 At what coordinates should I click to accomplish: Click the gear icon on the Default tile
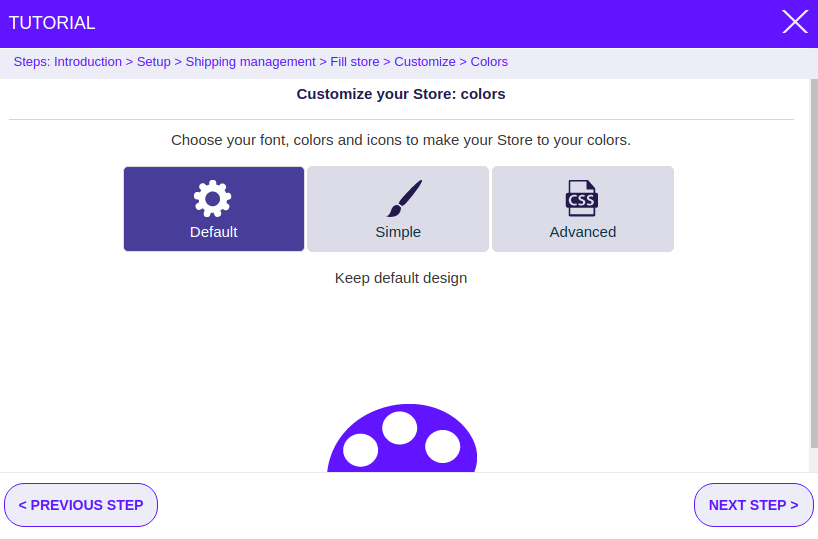pyautogui.click(x=212, y=199)
